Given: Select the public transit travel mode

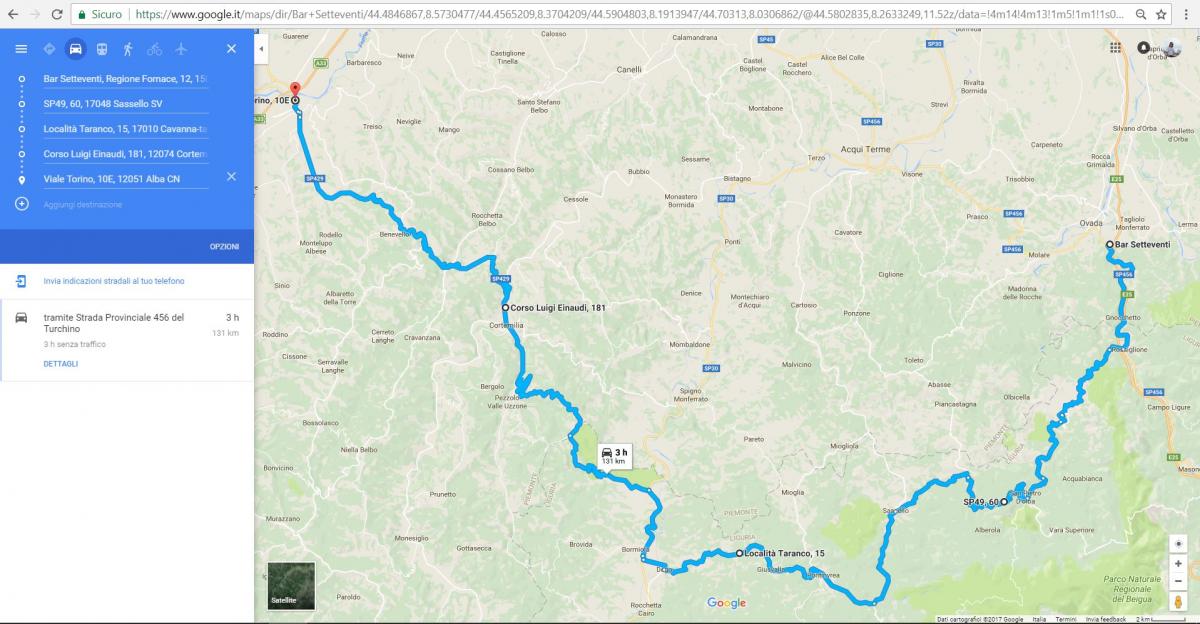Looking at the screenshot, I should [x=102, y=49].
